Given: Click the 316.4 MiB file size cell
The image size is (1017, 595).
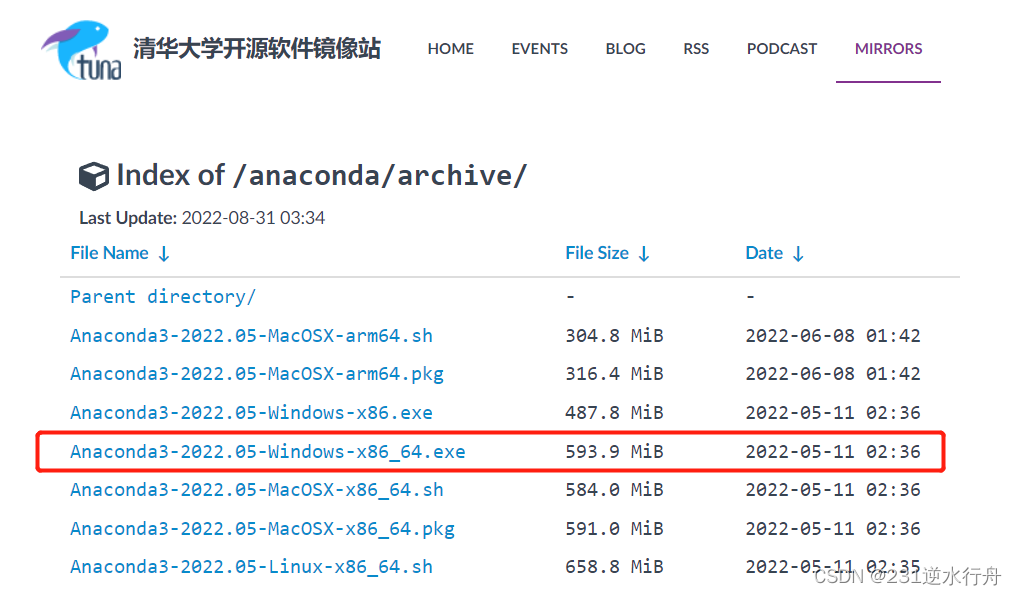Looking at the screenshot, I should (x=614, y=374).
